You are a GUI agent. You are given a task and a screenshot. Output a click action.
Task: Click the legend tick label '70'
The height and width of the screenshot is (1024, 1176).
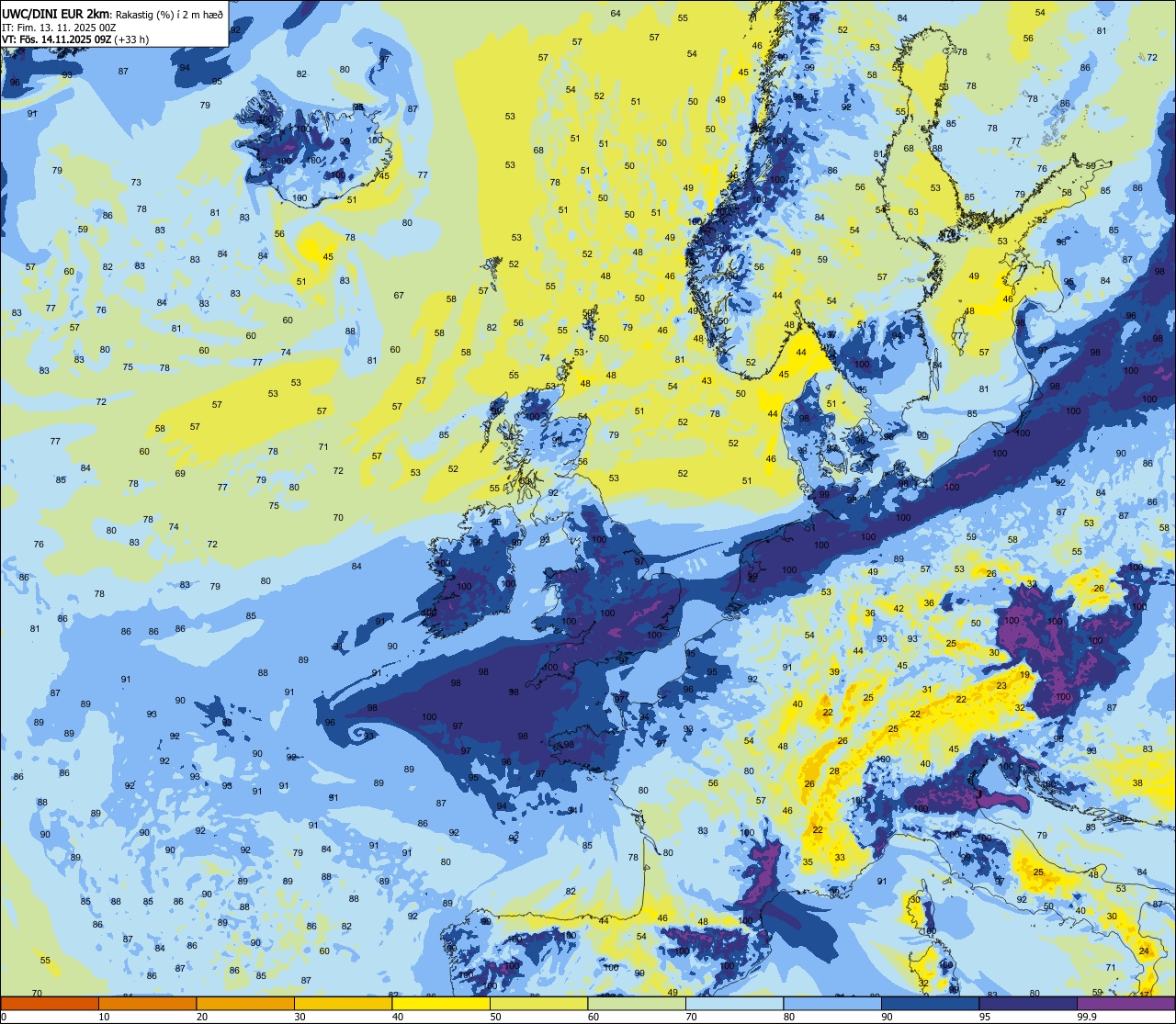click(x=691, y=1017)
